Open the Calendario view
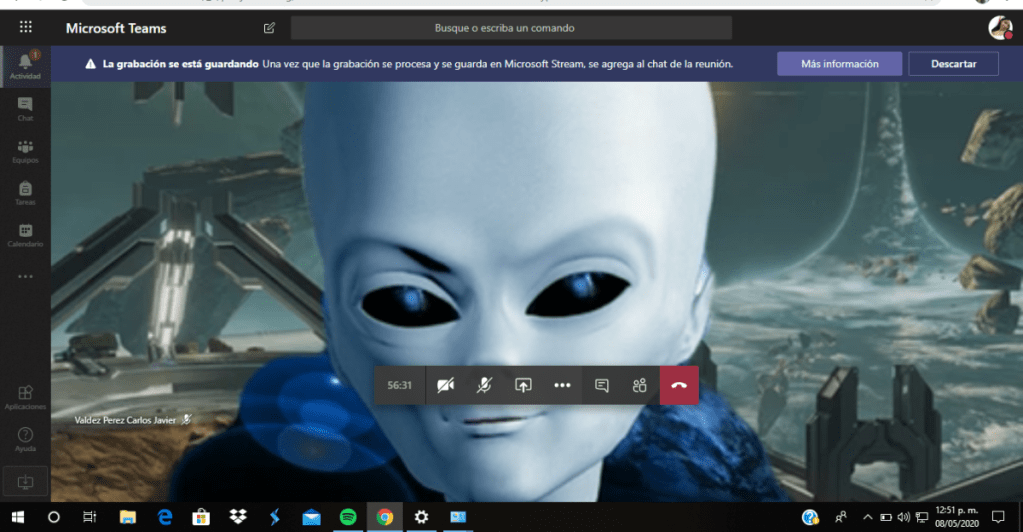1023x532 pixels. click(x=25, y=235)
